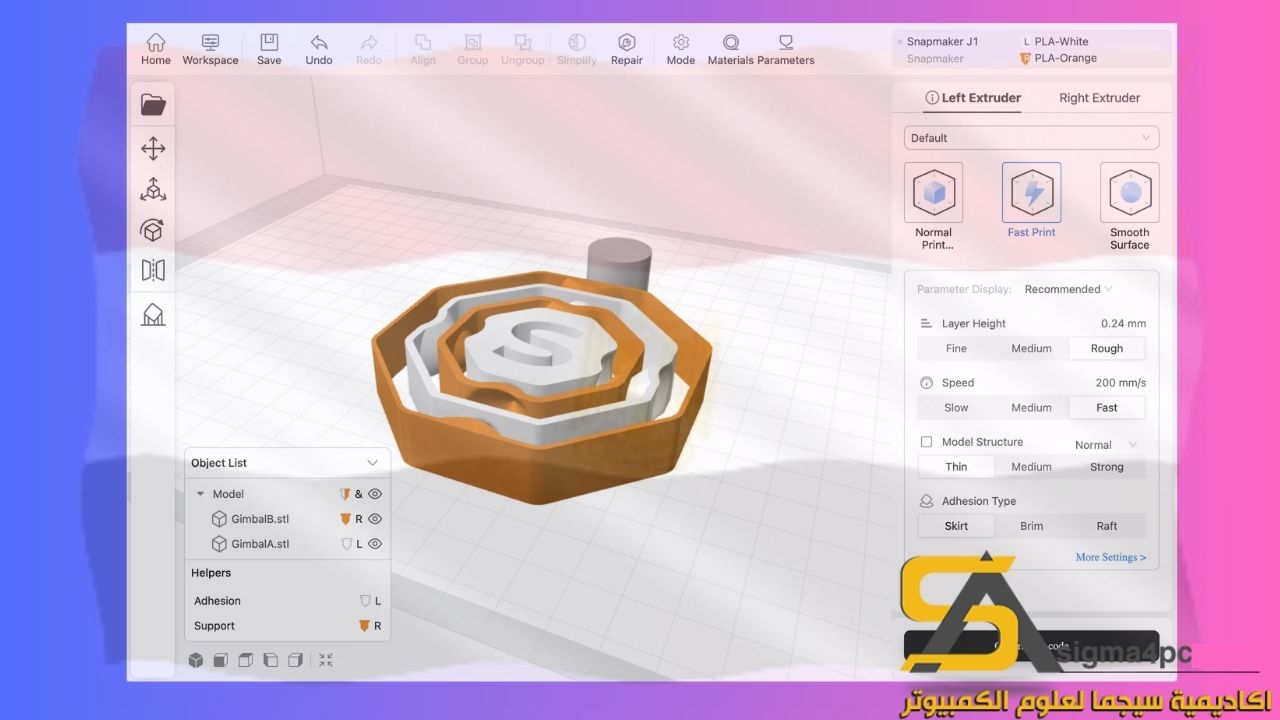Select the fifth cube view icon
Image resolution: width=1280 pixels, height=720 pixels.
295,660
